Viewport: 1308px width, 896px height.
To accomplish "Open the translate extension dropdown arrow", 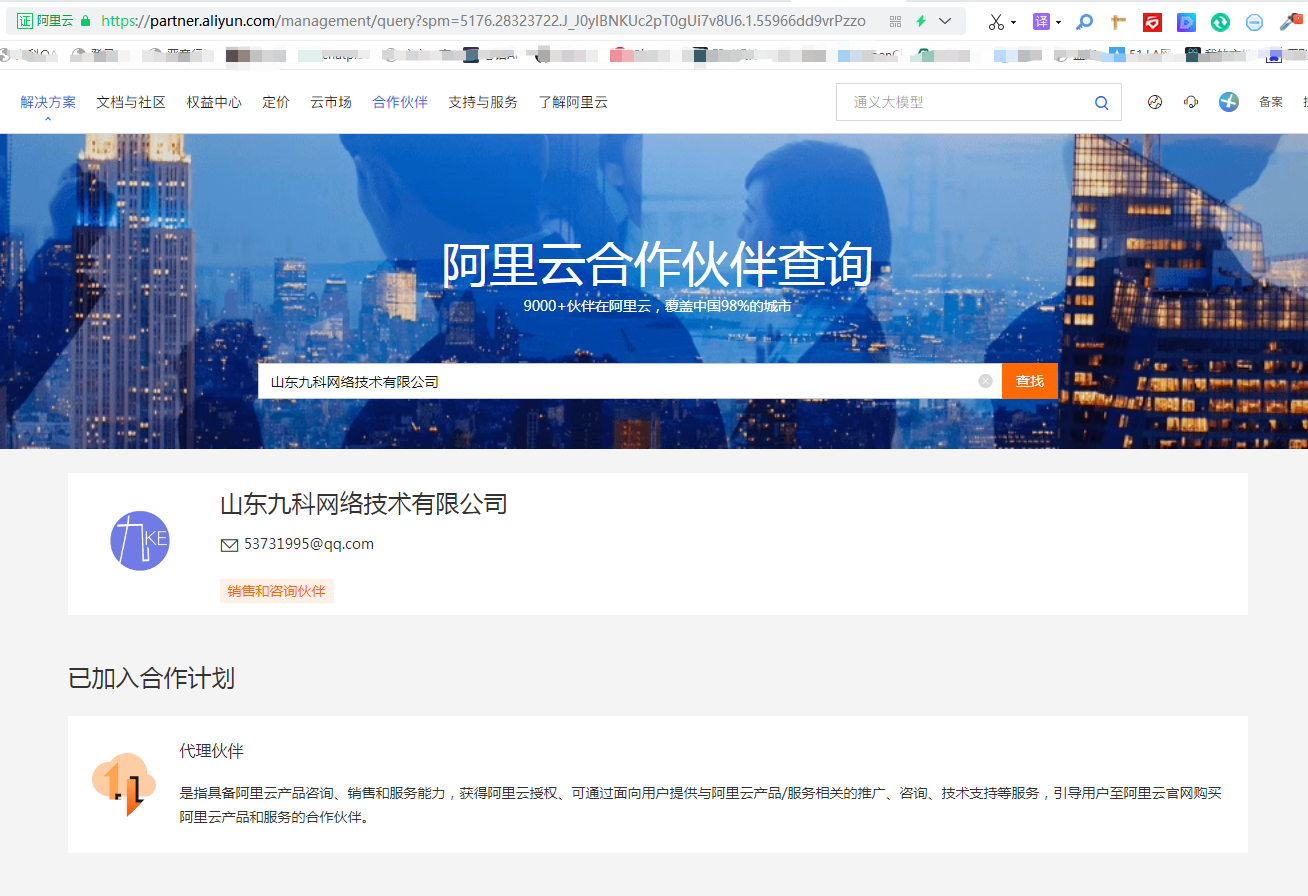I will pos(1058,22).
